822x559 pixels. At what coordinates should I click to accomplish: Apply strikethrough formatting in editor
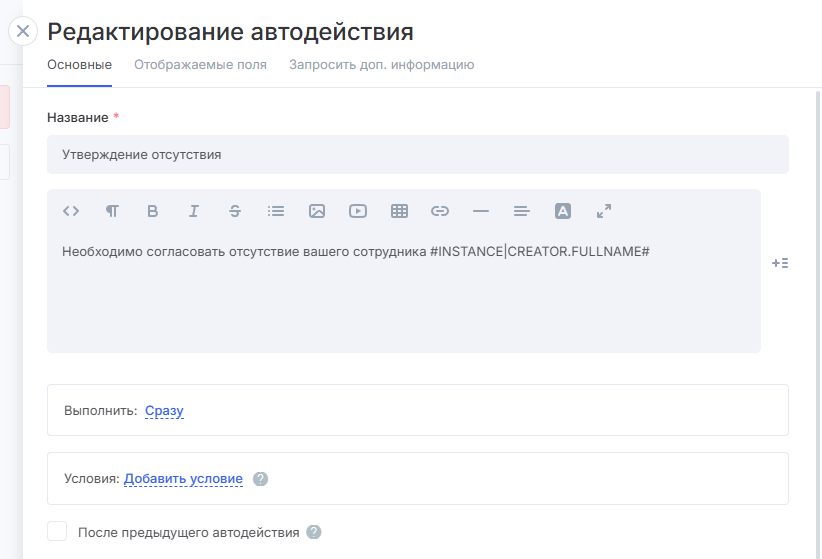click(x=235, y=211)
